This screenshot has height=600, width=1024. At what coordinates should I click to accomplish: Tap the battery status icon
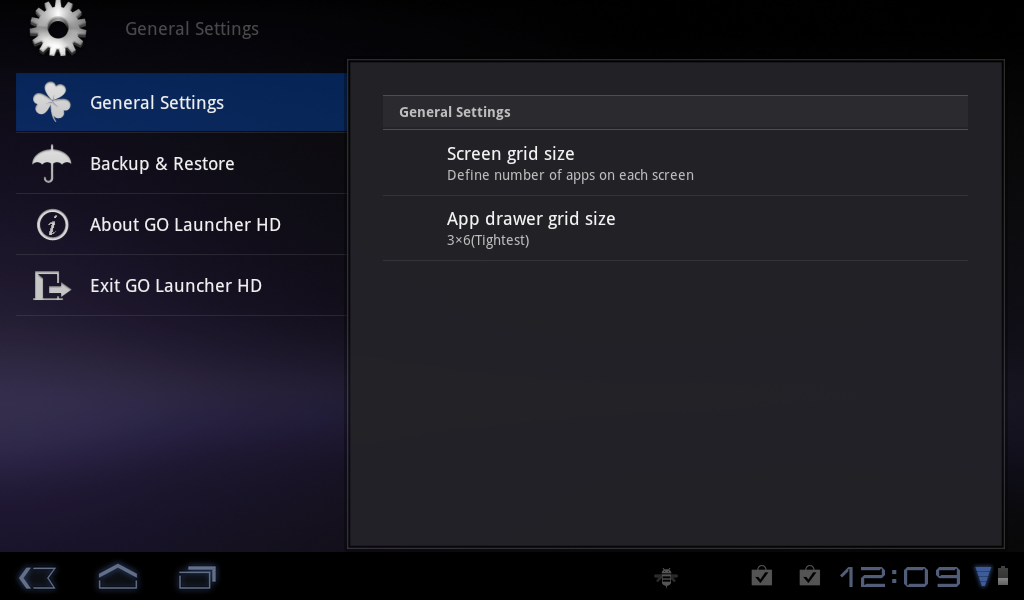coord(1002,576)
